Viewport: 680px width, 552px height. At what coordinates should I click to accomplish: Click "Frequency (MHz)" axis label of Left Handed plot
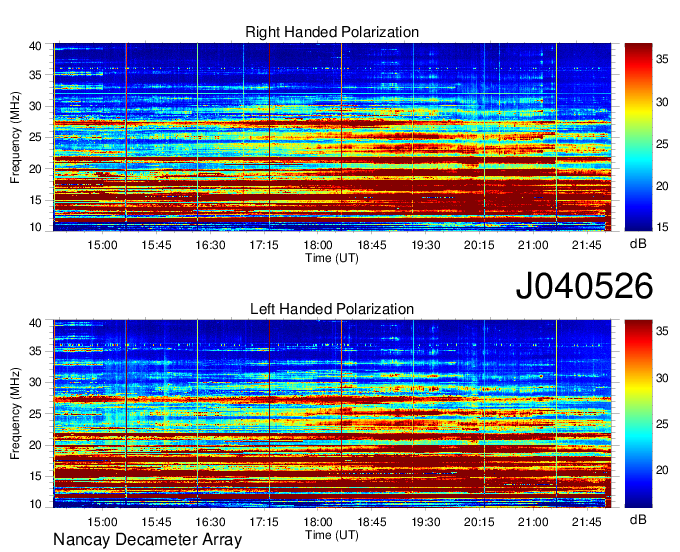15,414
